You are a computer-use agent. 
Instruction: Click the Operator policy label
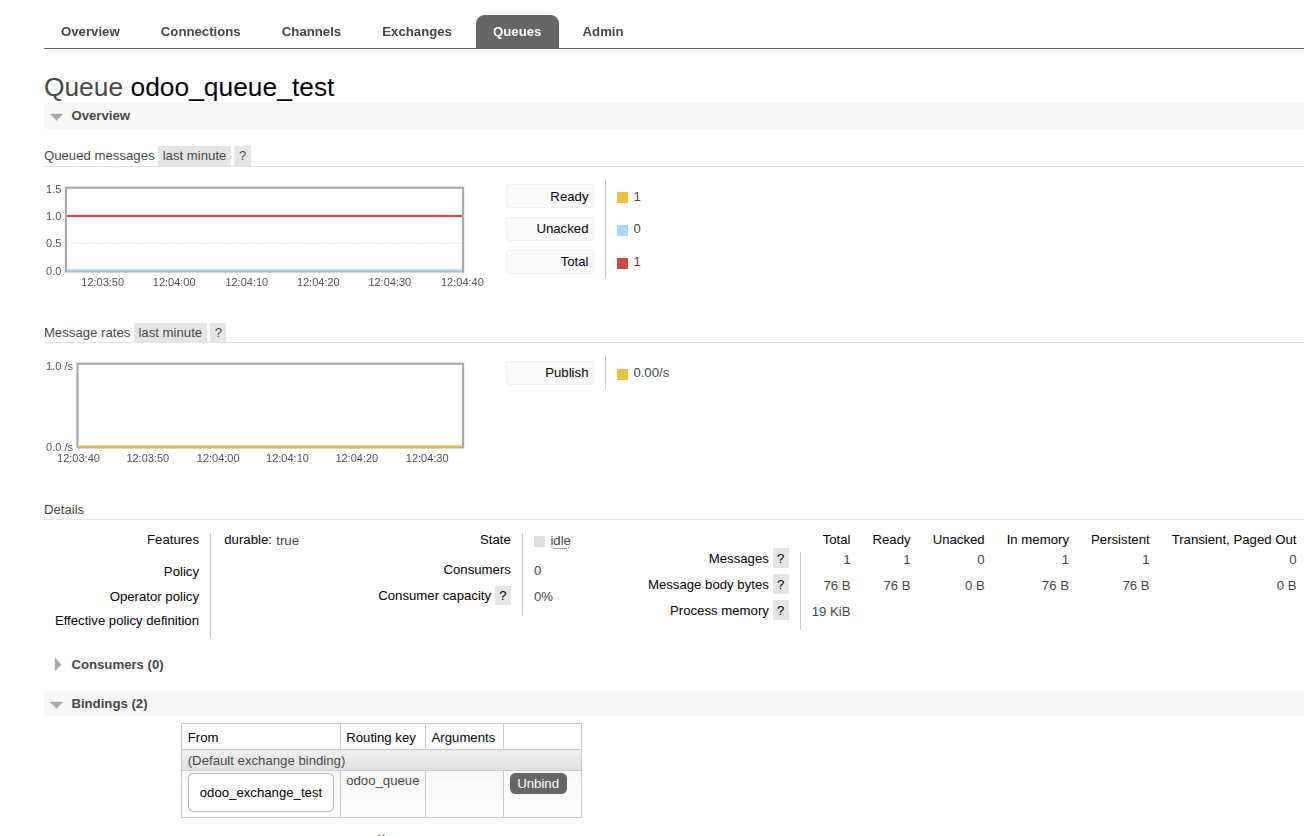click(x=154, y=597)
